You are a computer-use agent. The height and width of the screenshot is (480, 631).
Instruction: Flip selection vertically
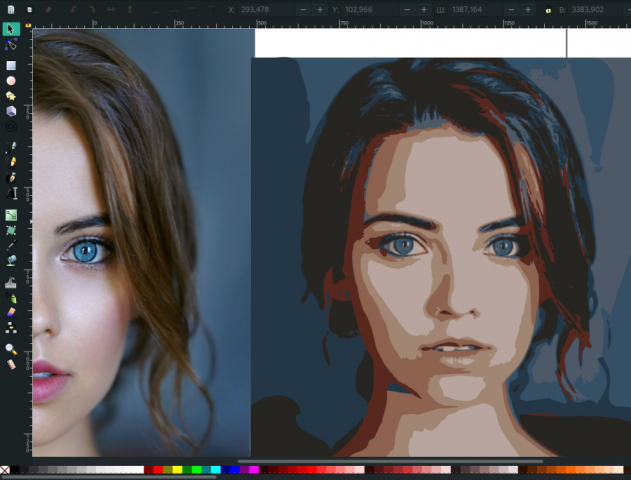point(130,10)
